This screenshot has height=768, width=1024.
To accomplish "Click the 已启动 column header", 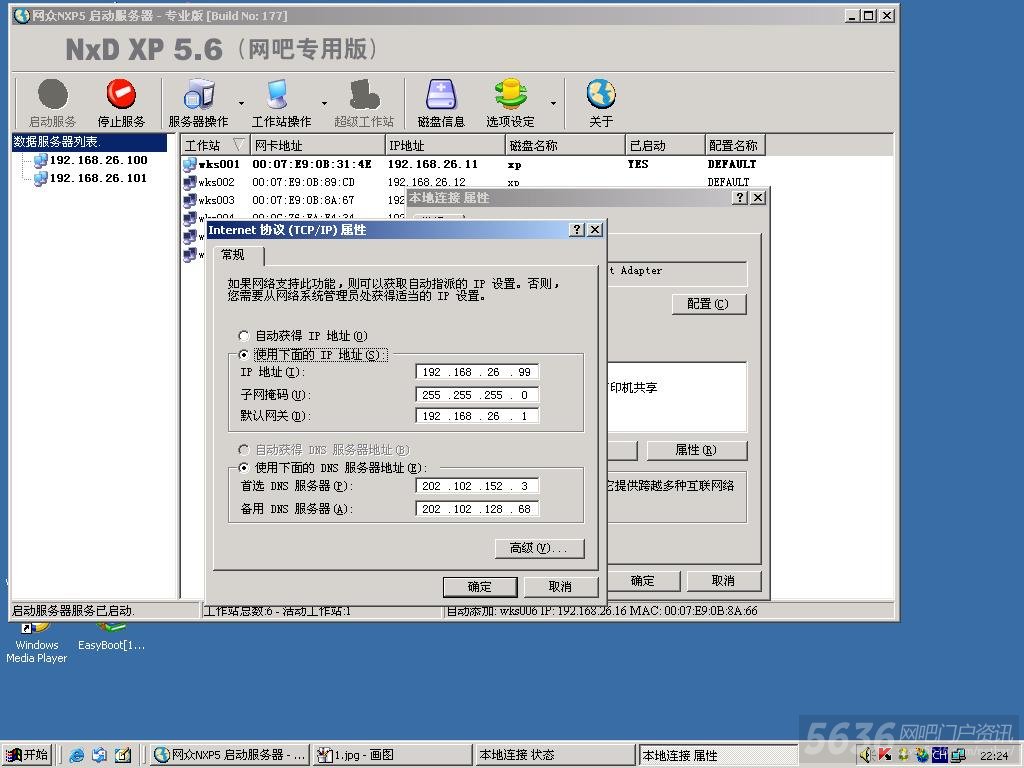I will coord(665,145).
